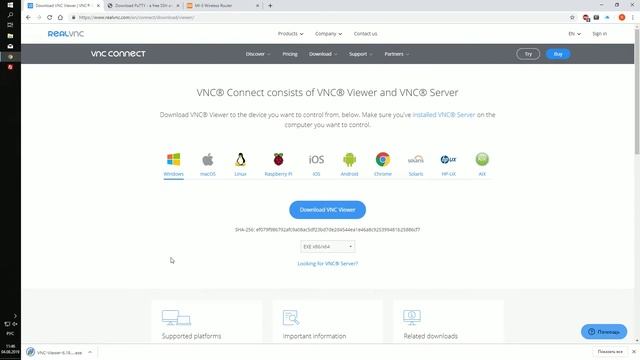Image resolution: width=640 pixels, height=360 pixels.
Task: Reload the current page
Action: pyautogui.click(x=49, y=18)
